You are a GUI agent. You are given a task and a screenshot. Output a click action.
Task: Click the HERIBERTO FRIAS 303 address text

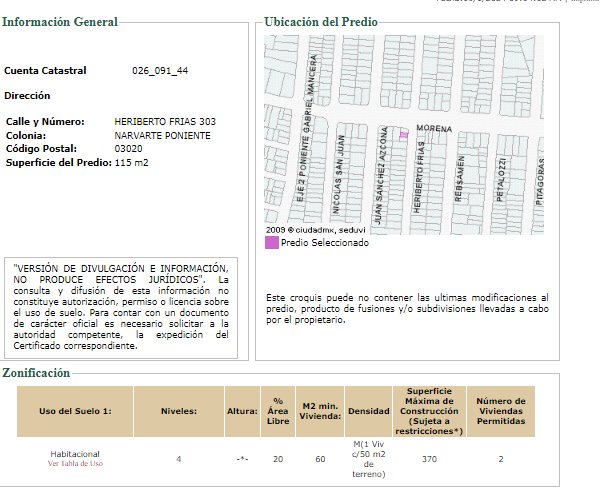pos(165,122)
